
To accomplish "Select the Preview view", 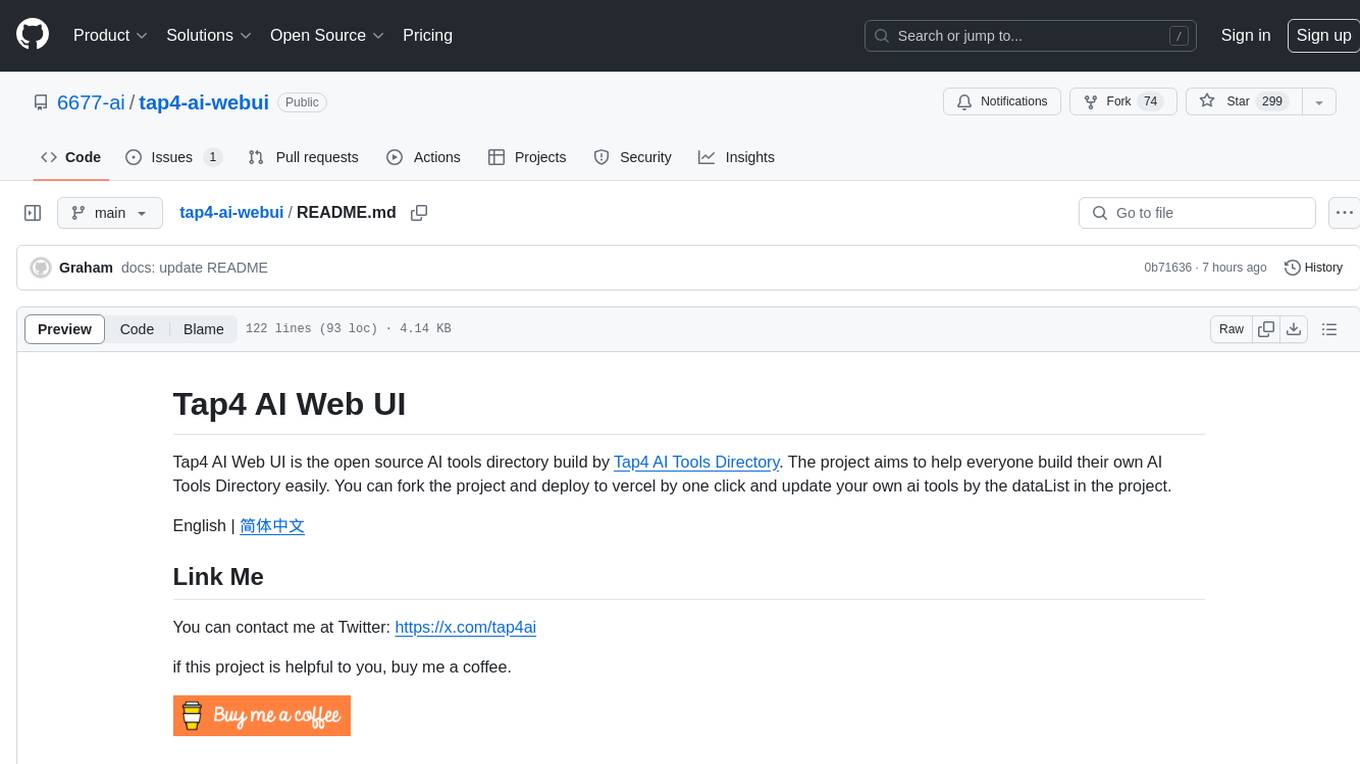I will point(65,329).
